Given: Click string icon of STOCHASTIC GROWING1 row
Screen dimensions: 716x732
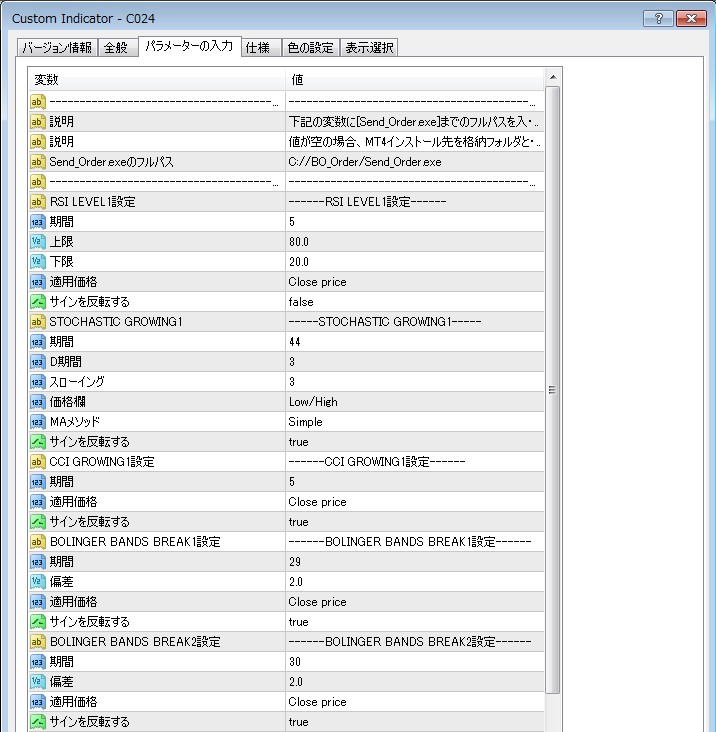Looking at the screenshot, I should pos(37,322).
